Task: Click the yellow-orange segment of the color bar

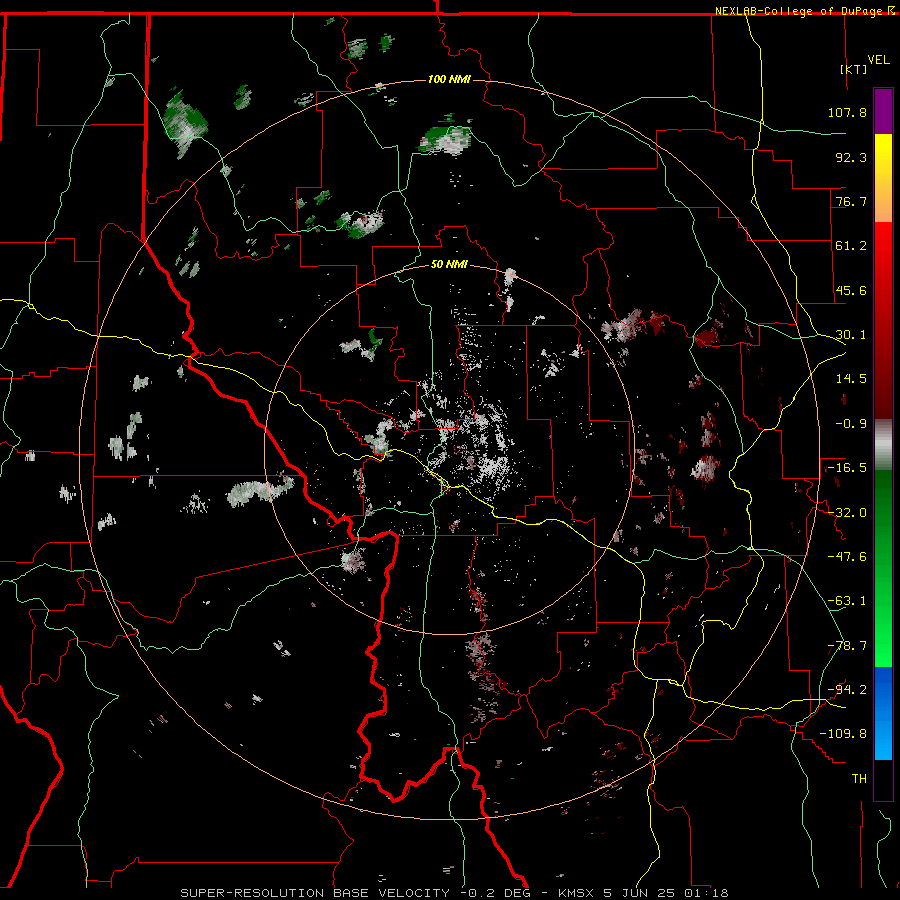Action: pyautogui.click(x=883, y=178)
